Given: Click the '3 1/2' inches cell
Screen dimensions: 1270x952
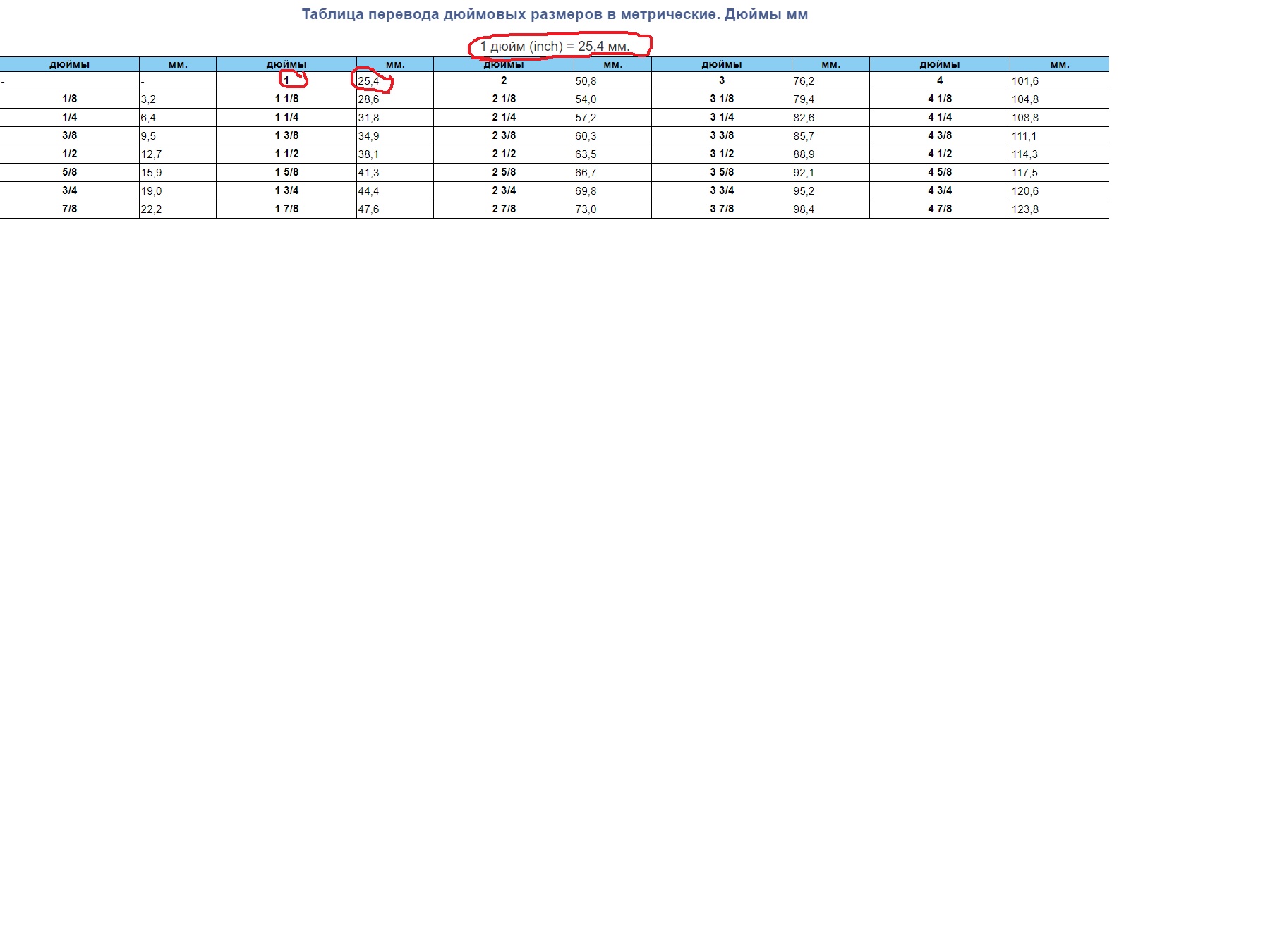Looking at the screenshot, I should point(722,154).
